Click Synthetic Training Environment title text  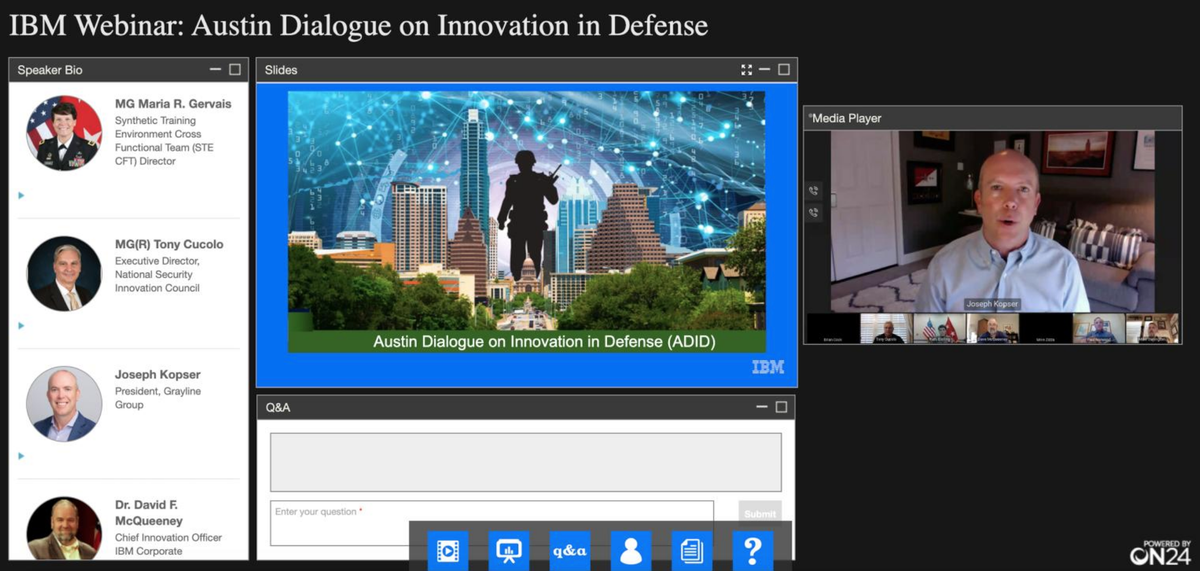(164, 141)
